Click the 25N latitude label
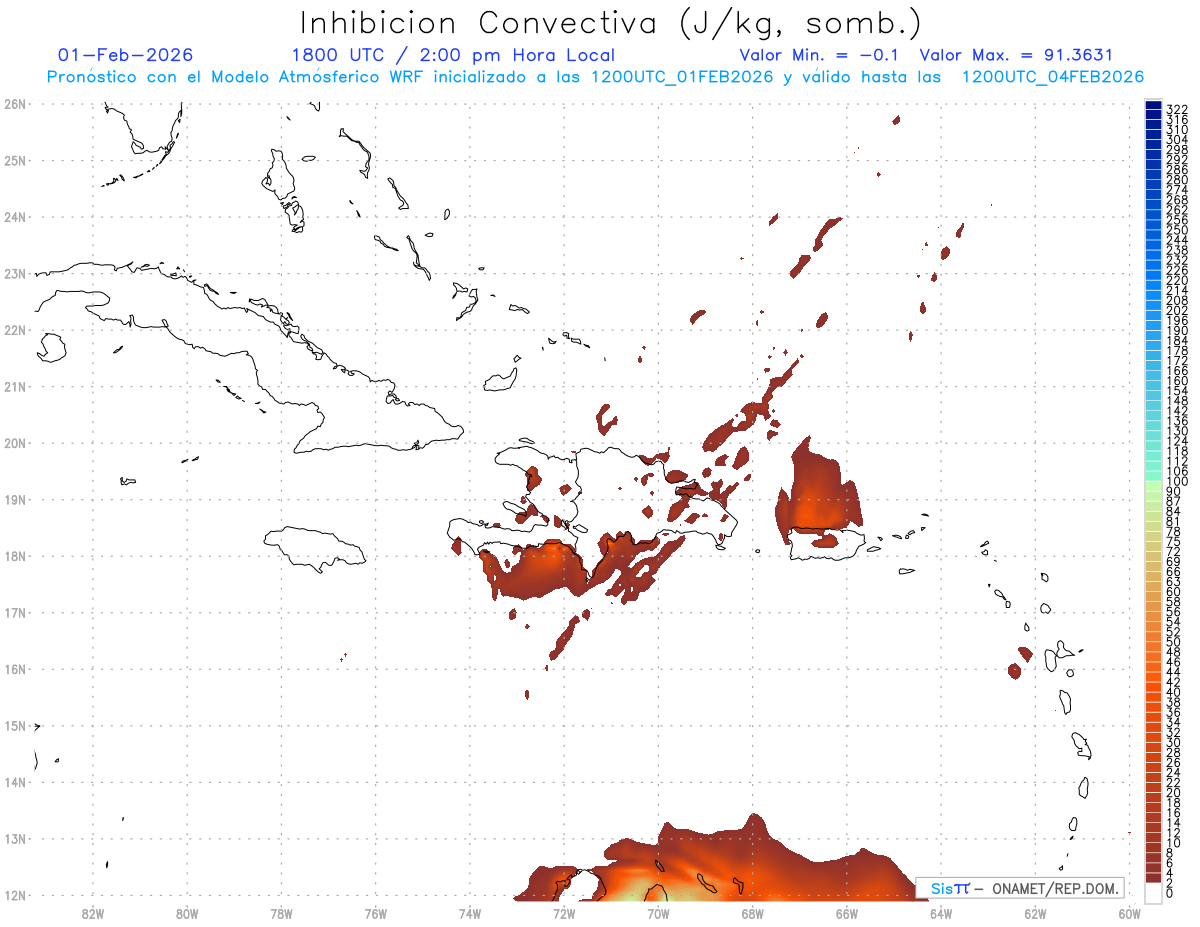This screenshot has width=1200, height=927. pyautogui.click(x=14, y=160)
